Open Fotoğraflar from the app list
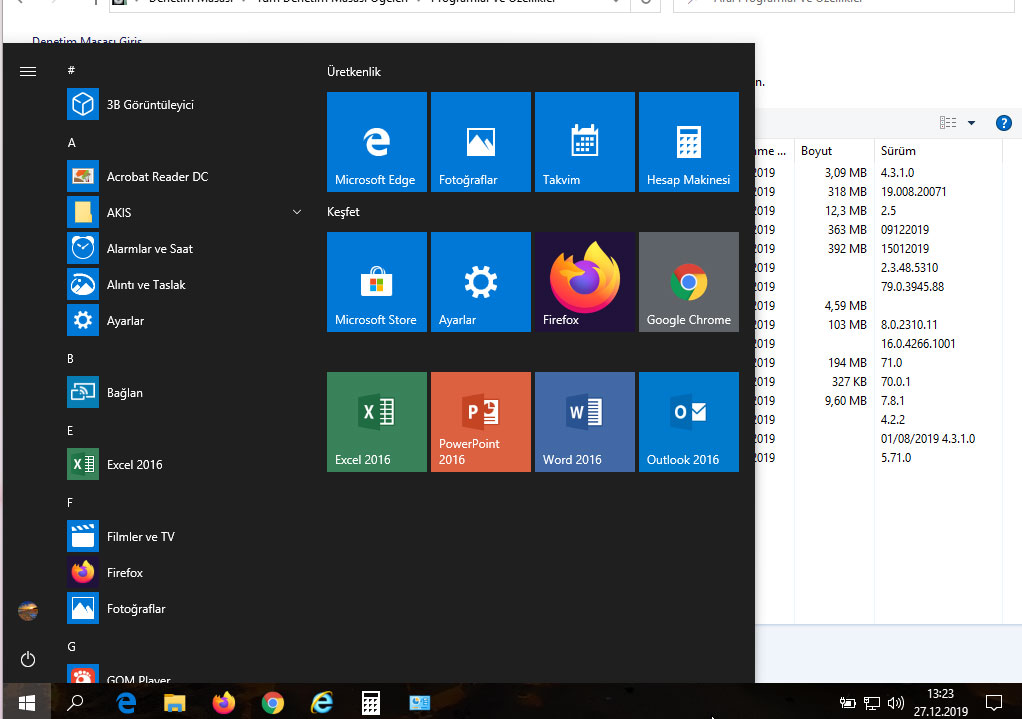Screen dimensions: 1022x719 click(184, 609)
